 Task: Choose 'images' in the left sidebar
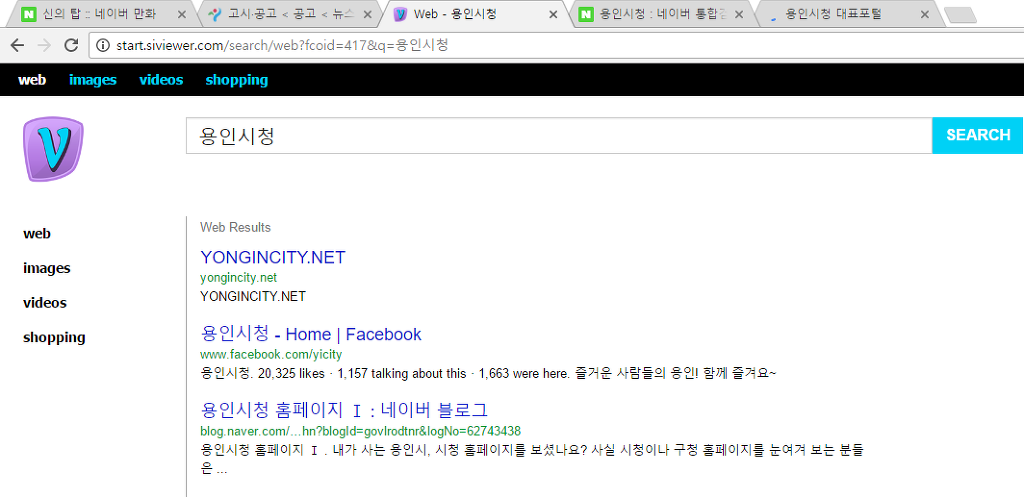46,268
